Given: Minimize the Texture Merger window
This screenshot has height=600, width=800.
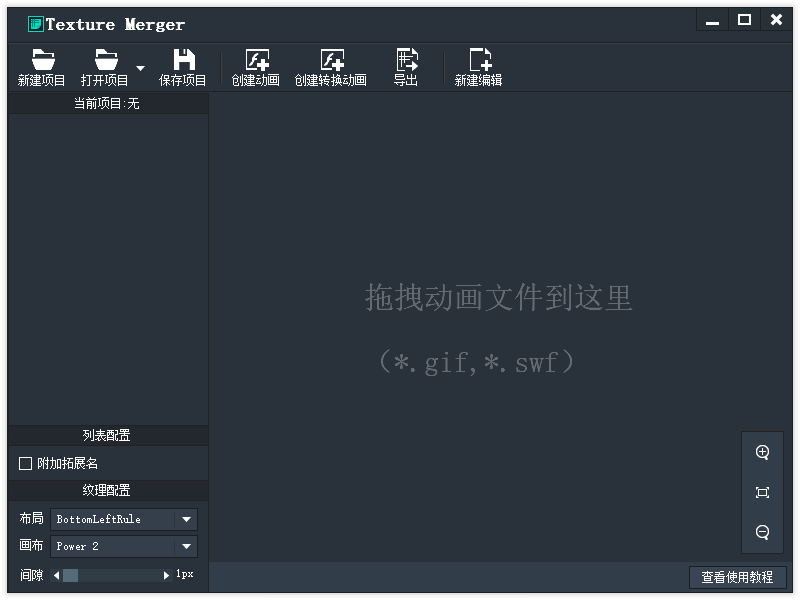Looking at the screenshot, I should coord(712,21).
